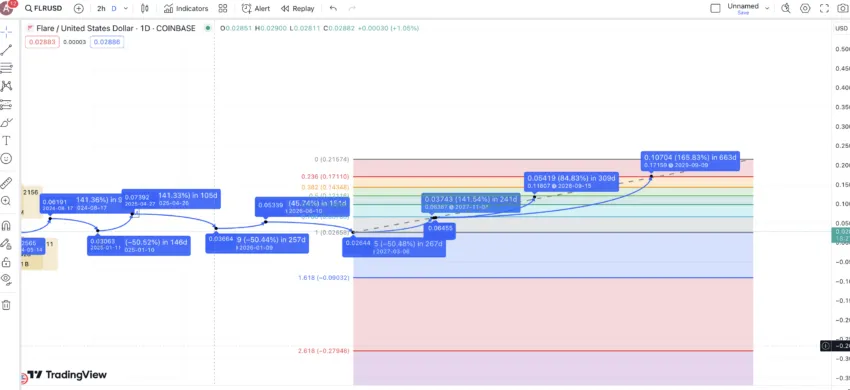Click the Flare / United States Dollar title

click(x=115, y=28)
